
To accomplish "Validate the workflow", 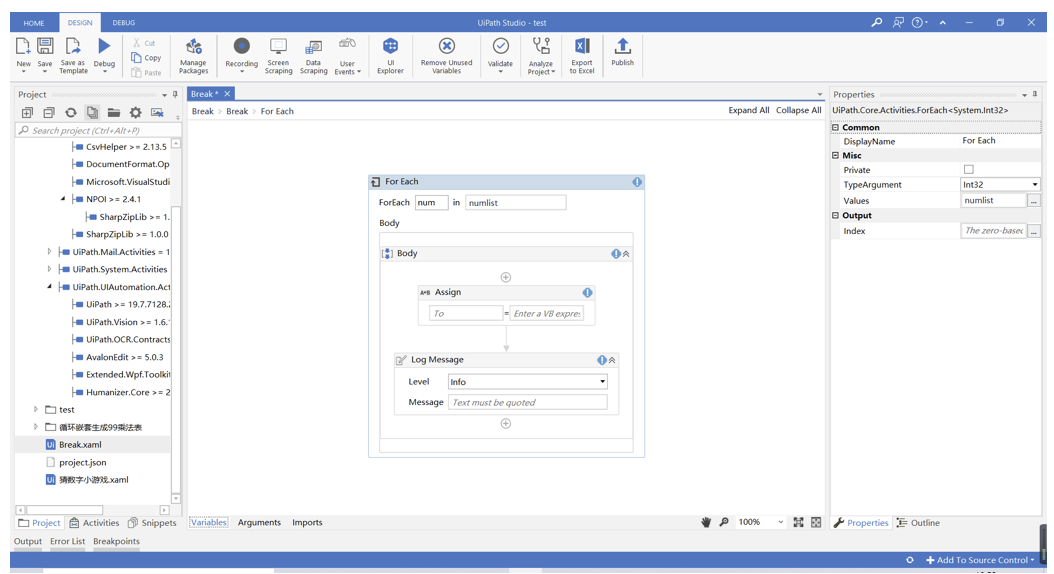I will (500, 54).
